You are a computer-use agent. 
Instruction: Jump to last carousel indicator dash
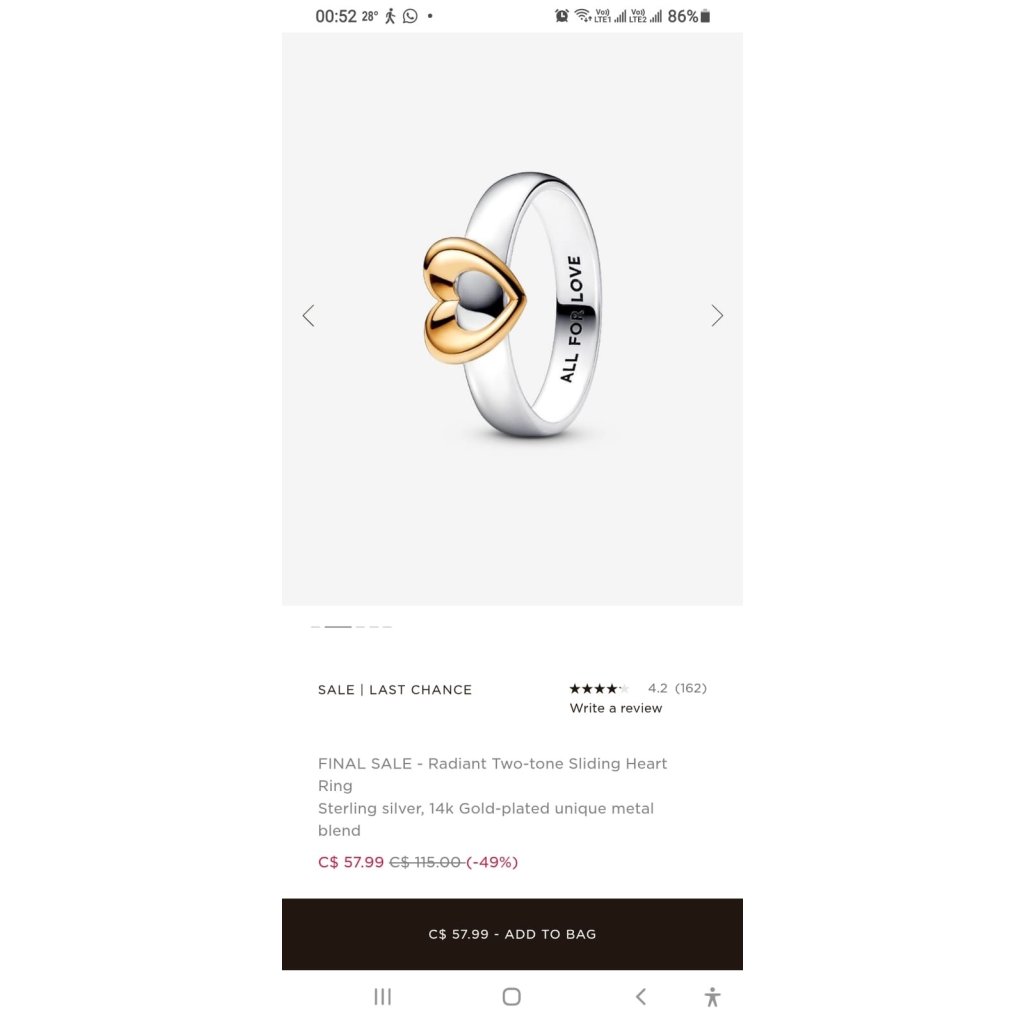click(x=387, y=627)
